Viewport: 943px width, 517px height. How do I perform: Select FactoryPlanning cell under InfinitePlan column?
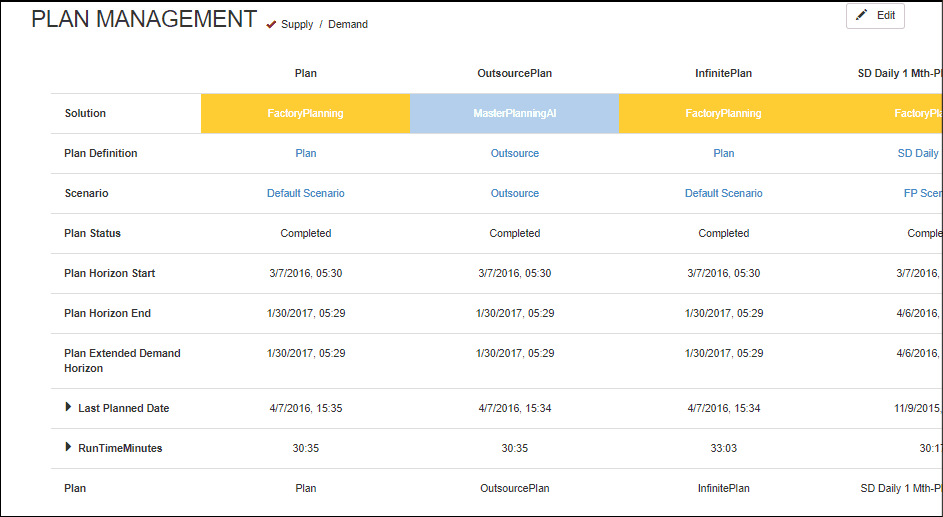pos(723,114)
